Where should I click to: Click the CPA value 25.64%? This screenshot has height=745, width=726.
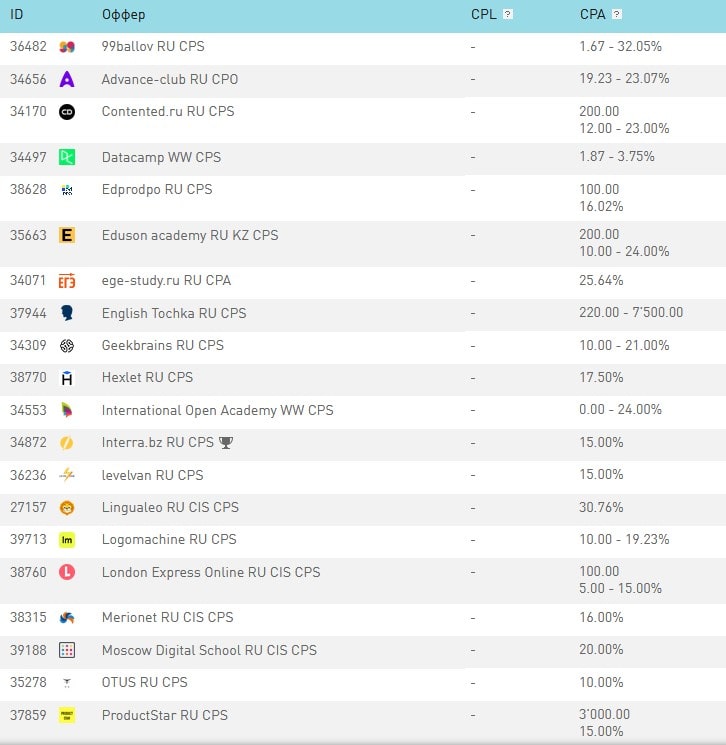tap(601, 280)
